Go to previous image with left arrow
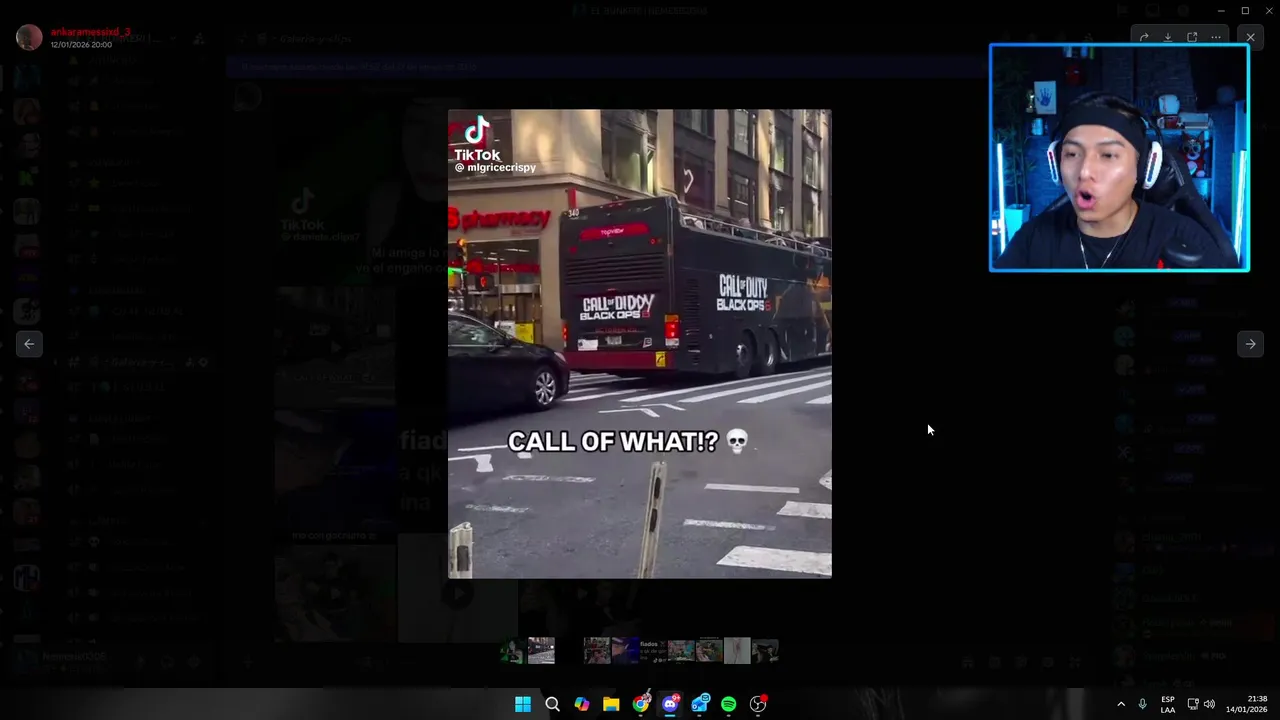The height and width of the screenshot is (720, 1280). [x=29, y=344]
